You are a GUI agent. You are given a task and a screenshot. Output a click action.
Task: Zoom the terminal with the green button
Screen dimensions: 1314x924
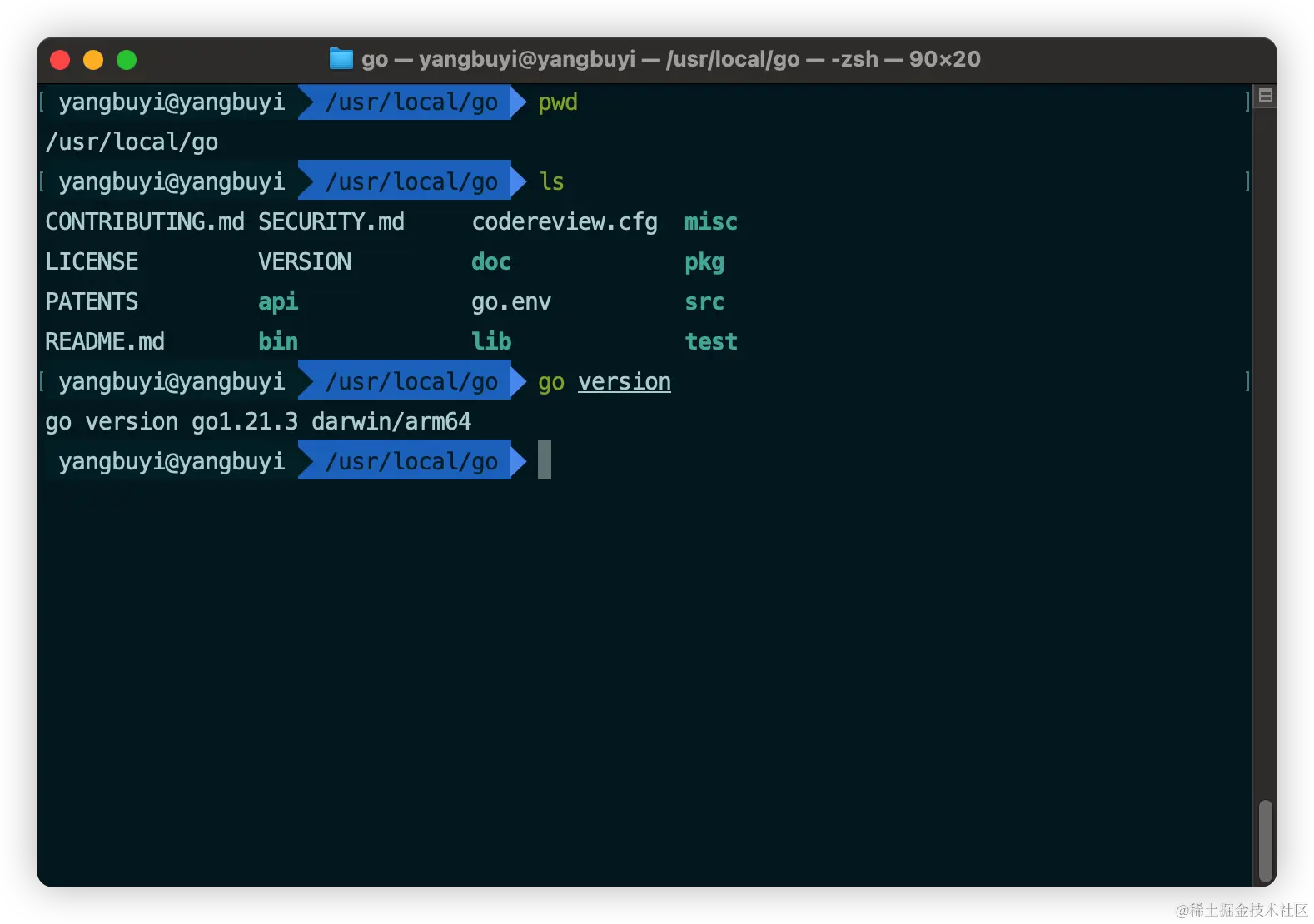[127, 60]
